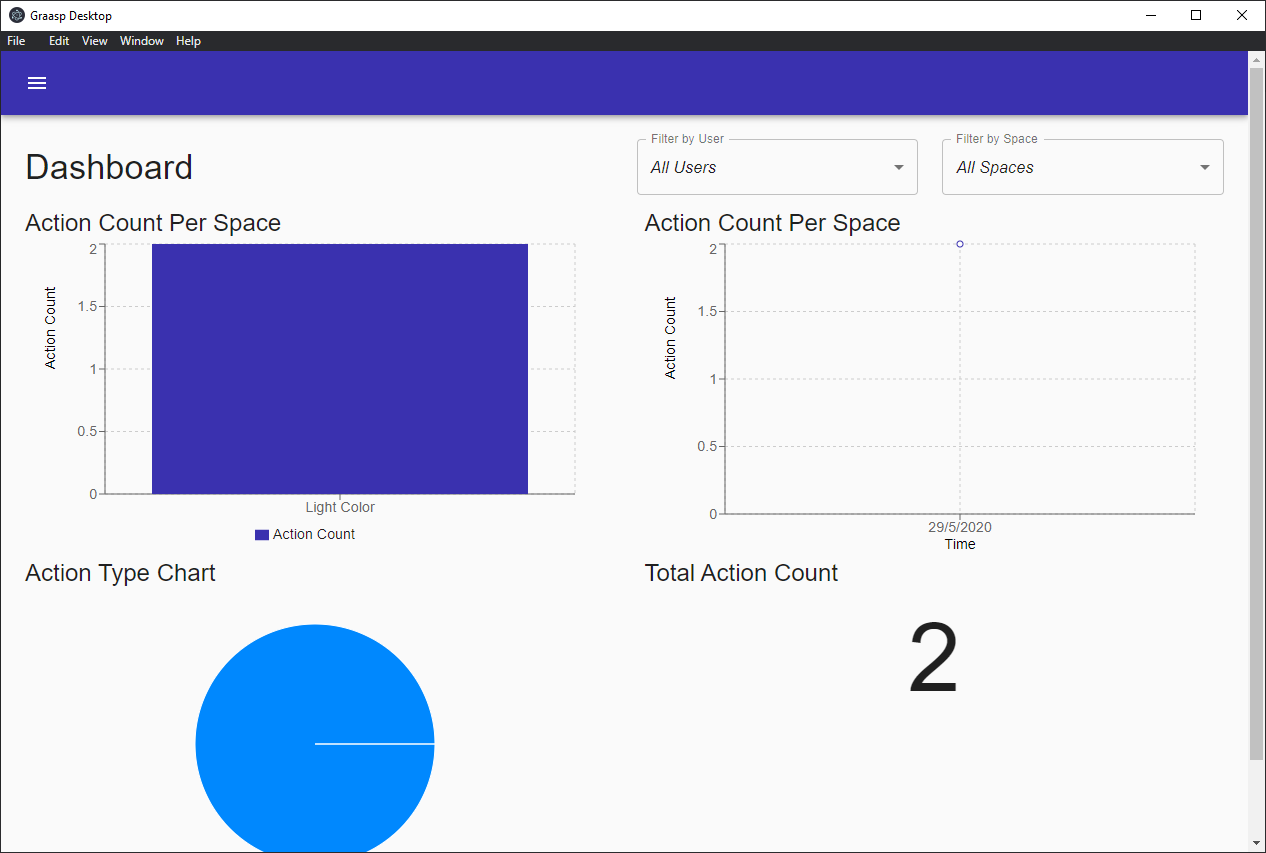Click the Dashboard heading
Screen dimensions: 1266x853
coord(109,167)
